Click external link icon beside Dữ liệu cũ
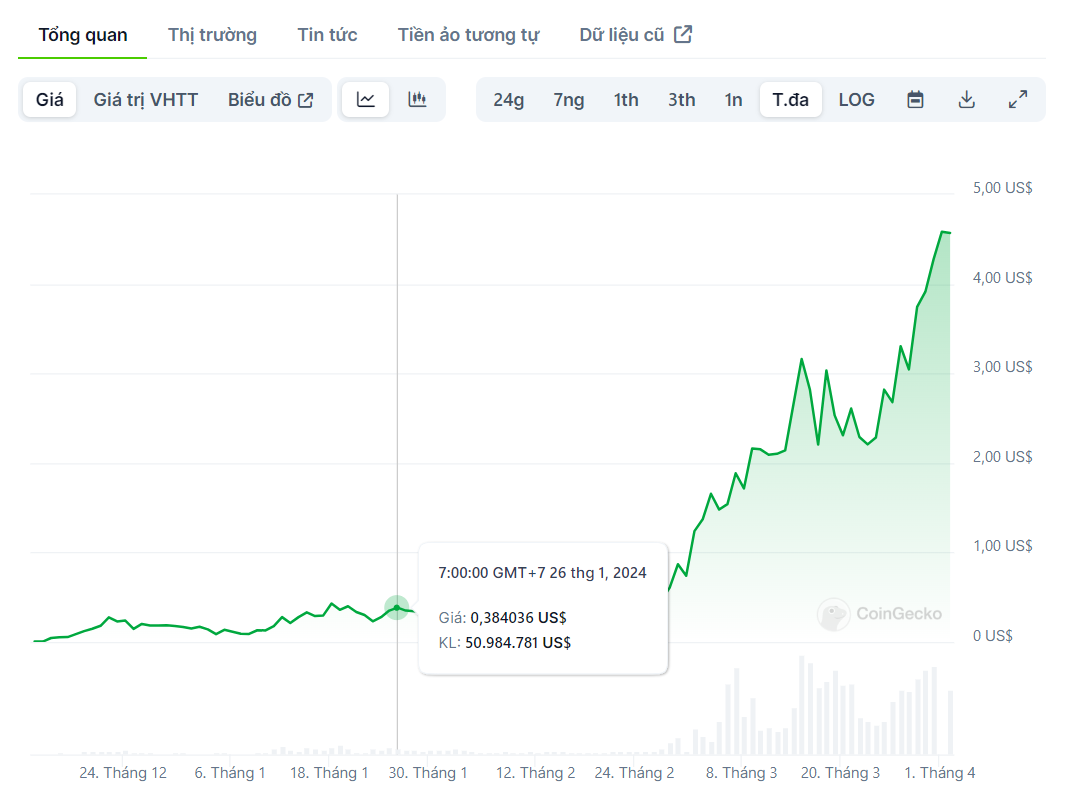Image resolution: width=1079 pixels, height=805 pixels. tap(683, 34)
